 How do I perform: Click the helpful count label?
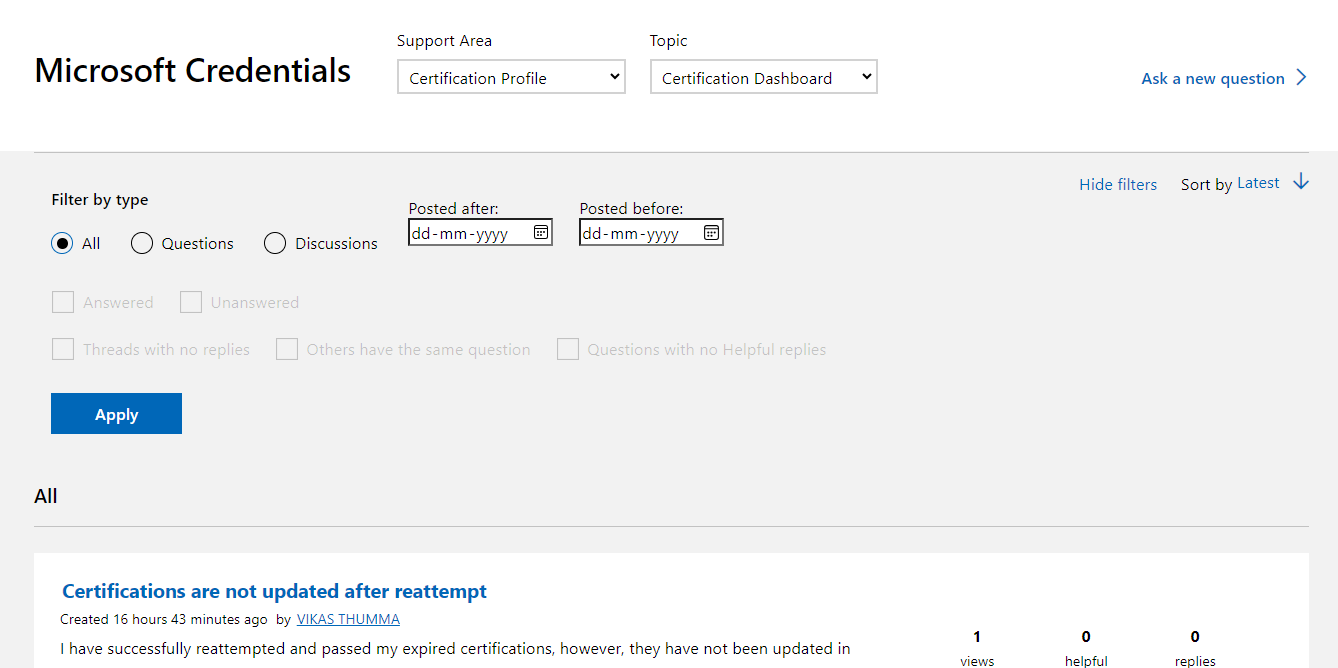pos(1086,660)
